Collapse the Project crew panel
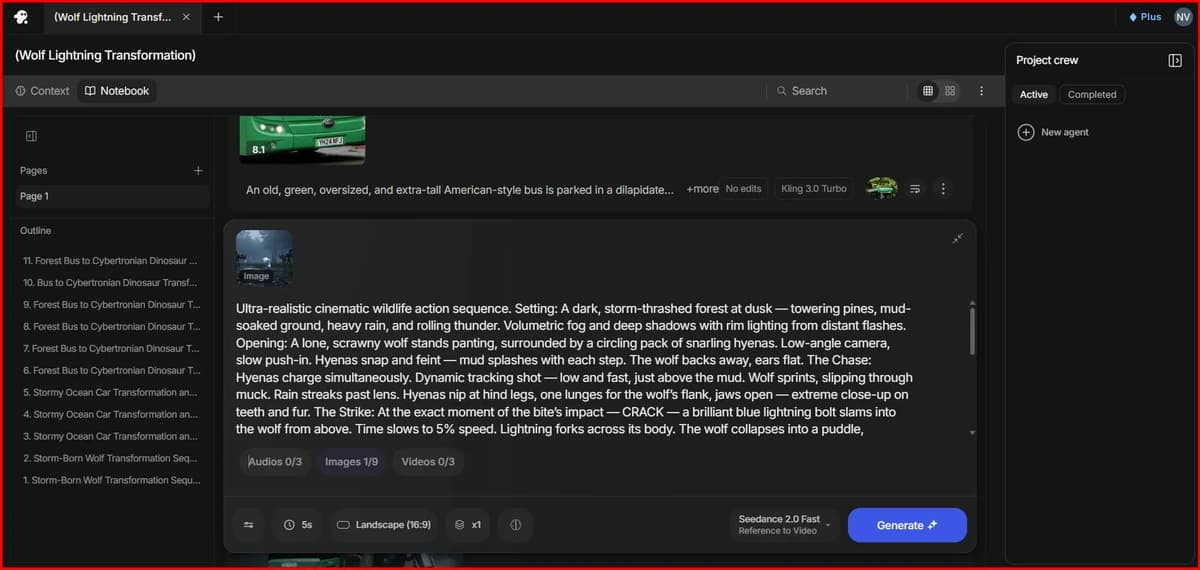The image size is (1200, 570). (x=1175, y=60)
